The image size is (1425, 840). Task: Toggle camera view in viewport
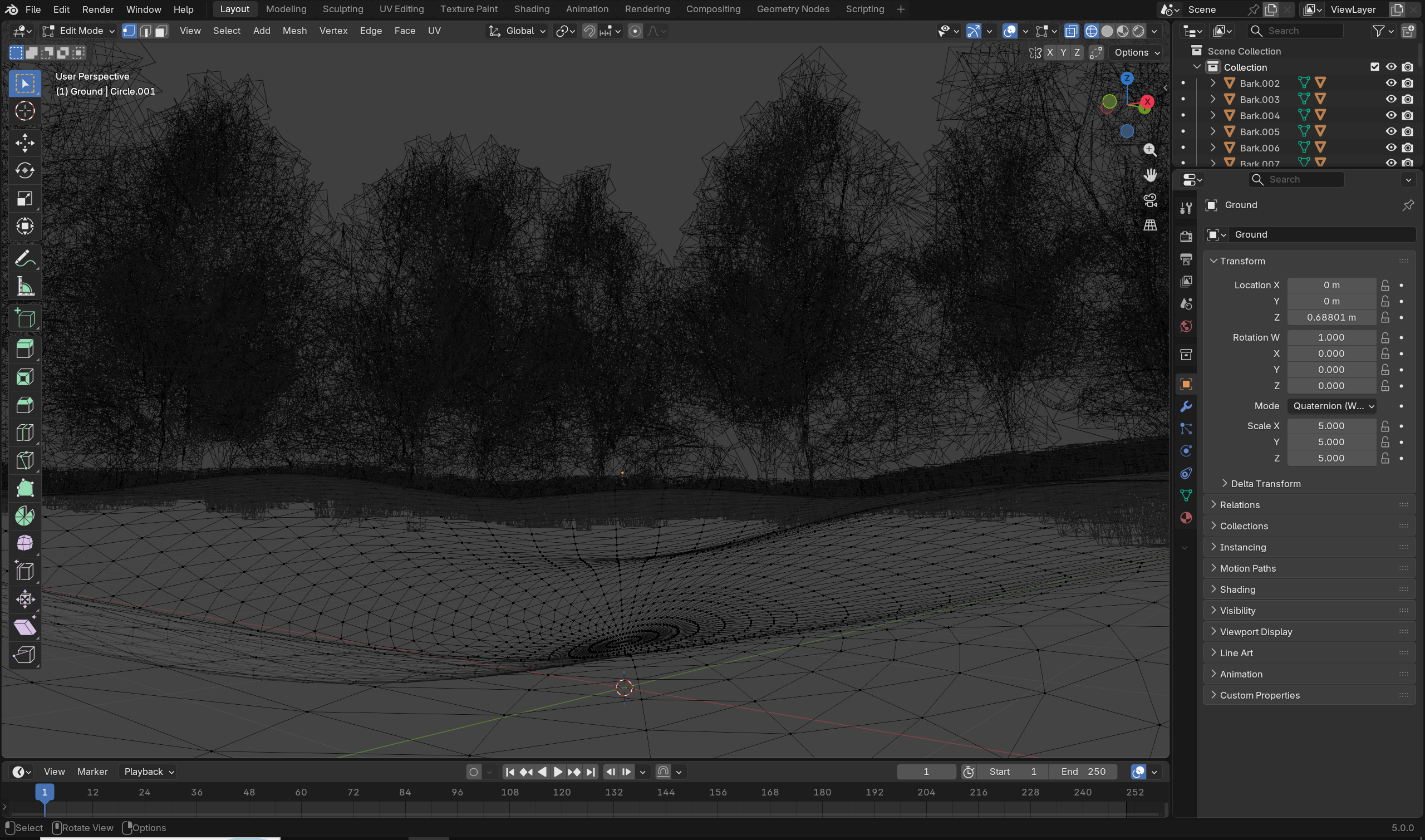[x=1150, y=200]
